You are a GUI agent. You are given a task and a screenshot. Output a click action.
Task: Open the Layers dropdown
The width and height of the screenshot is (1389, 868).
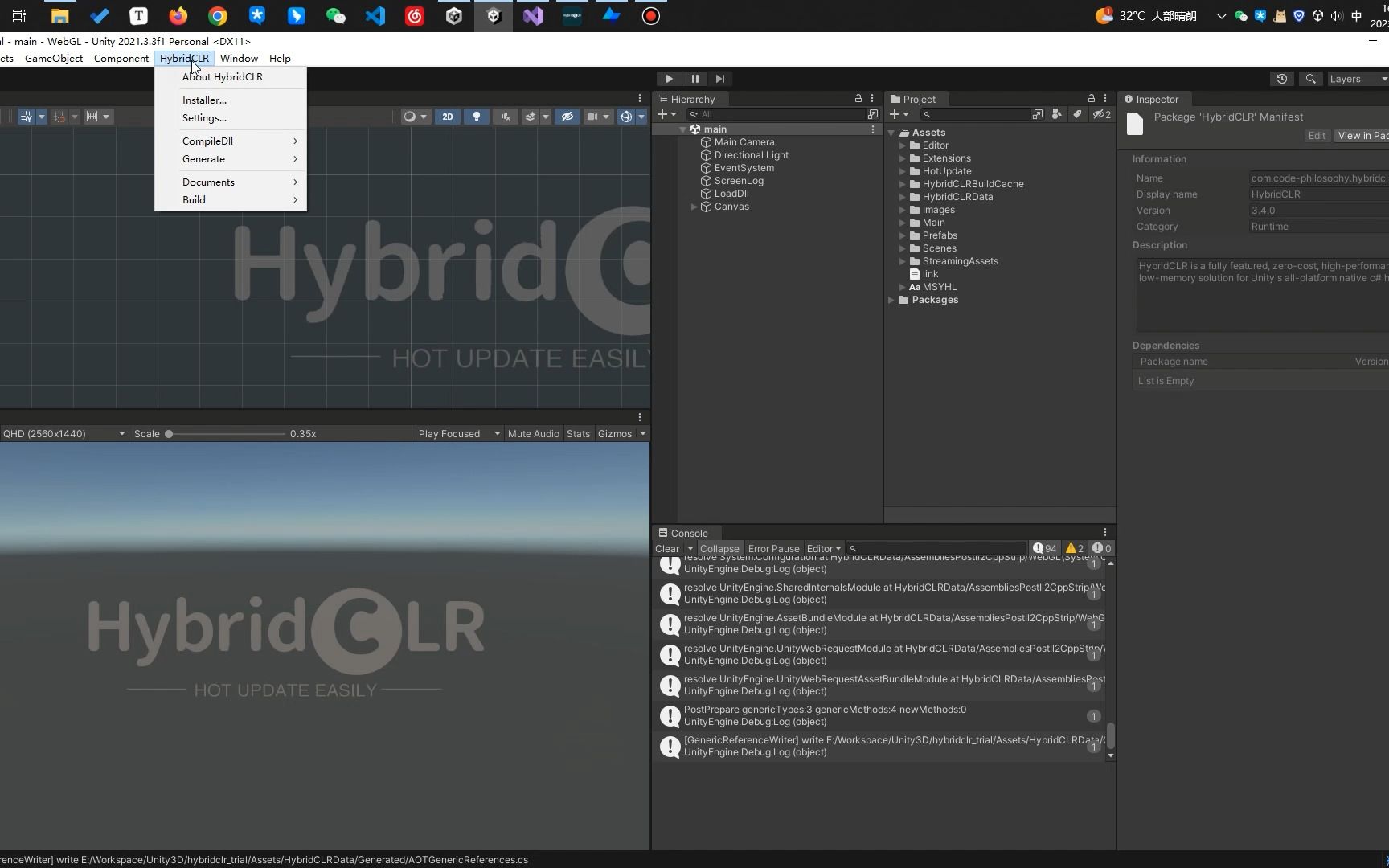tap(1357, 79)
